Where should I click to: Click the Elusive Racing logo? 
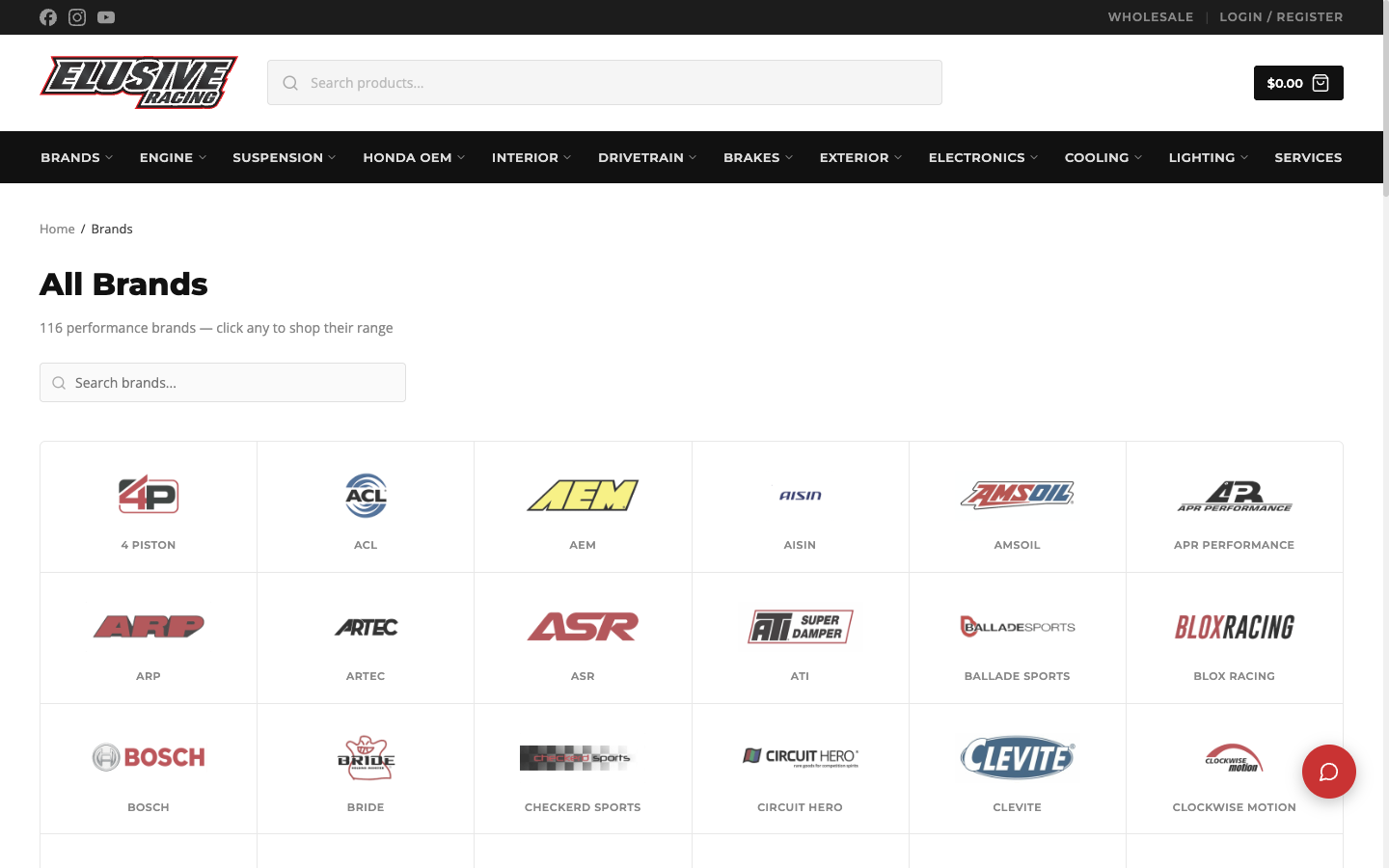tap(139, 83)
